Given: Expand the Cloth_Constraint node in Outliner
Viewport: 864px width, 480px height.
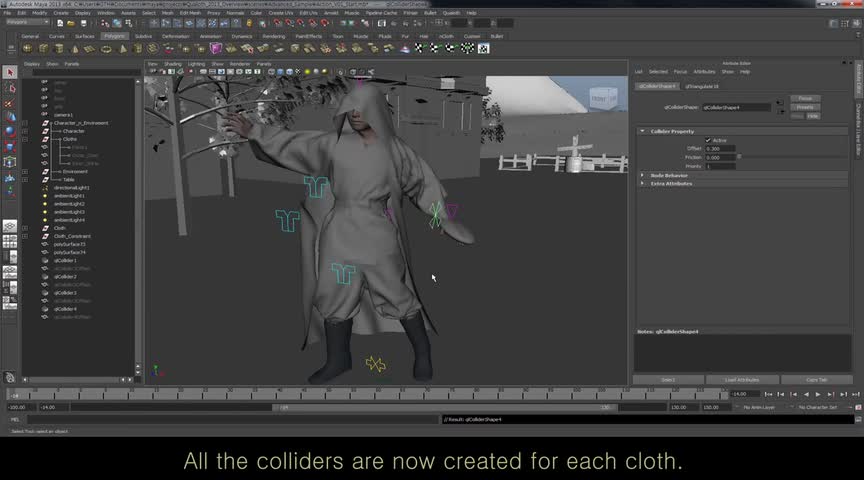Looking at the screenshot, I should [x=25, y=236].
